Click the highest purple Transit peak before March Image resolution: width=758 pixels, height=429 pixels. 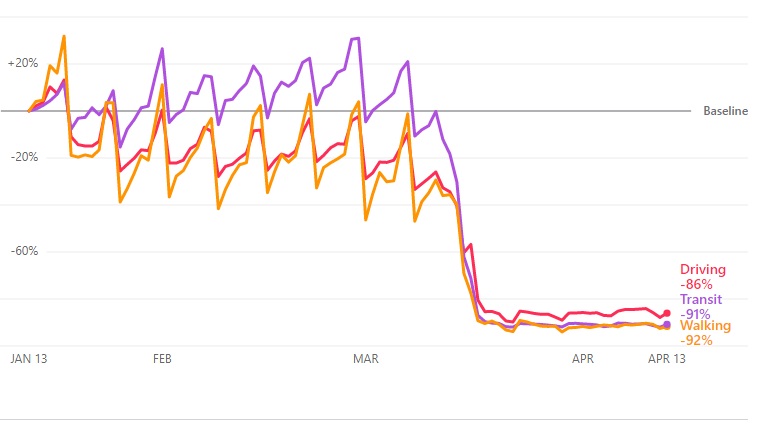(x=357, y=39)
